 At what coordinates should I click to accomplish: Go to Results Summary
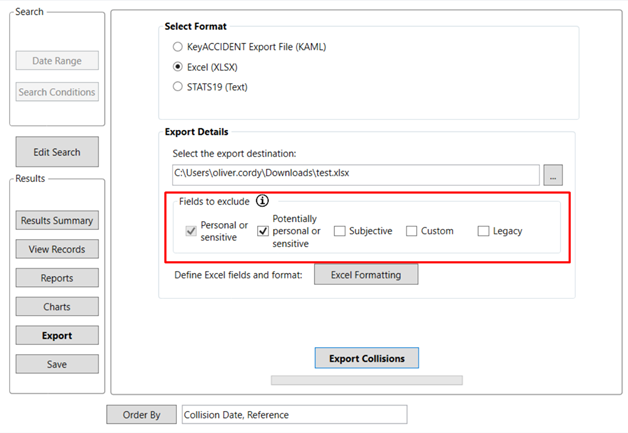57,220
